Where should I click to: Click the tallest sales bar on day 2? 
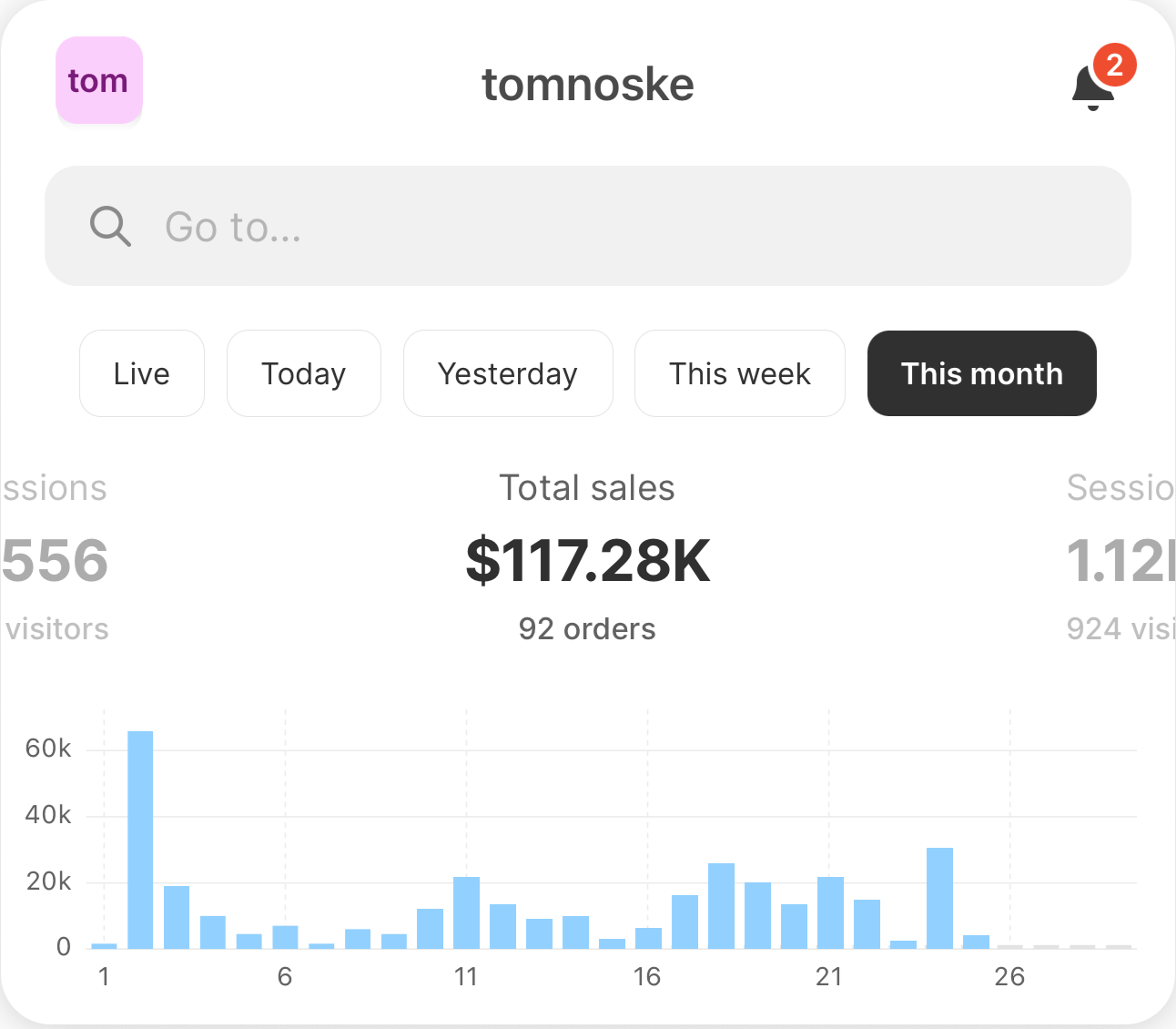tap(140, 840)
